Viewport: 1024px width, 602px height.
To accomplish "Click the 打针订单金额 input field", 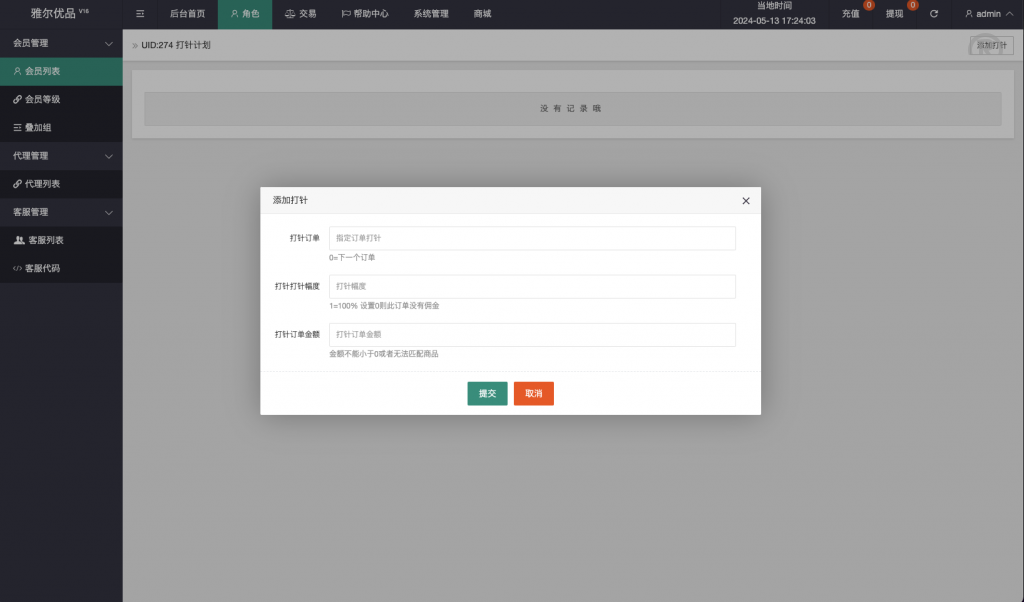I will tap(532, 334).
